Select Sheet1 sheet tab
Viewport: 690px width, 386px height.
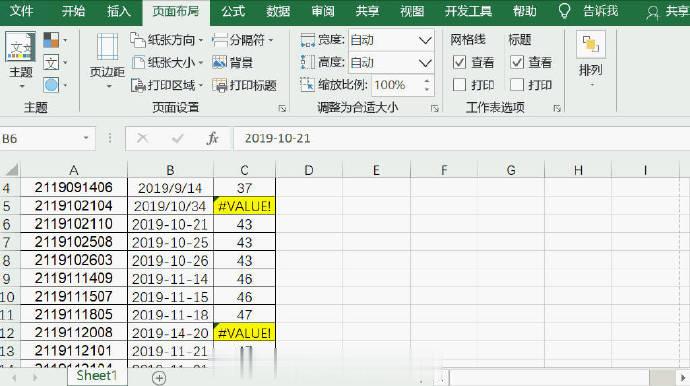97,376
